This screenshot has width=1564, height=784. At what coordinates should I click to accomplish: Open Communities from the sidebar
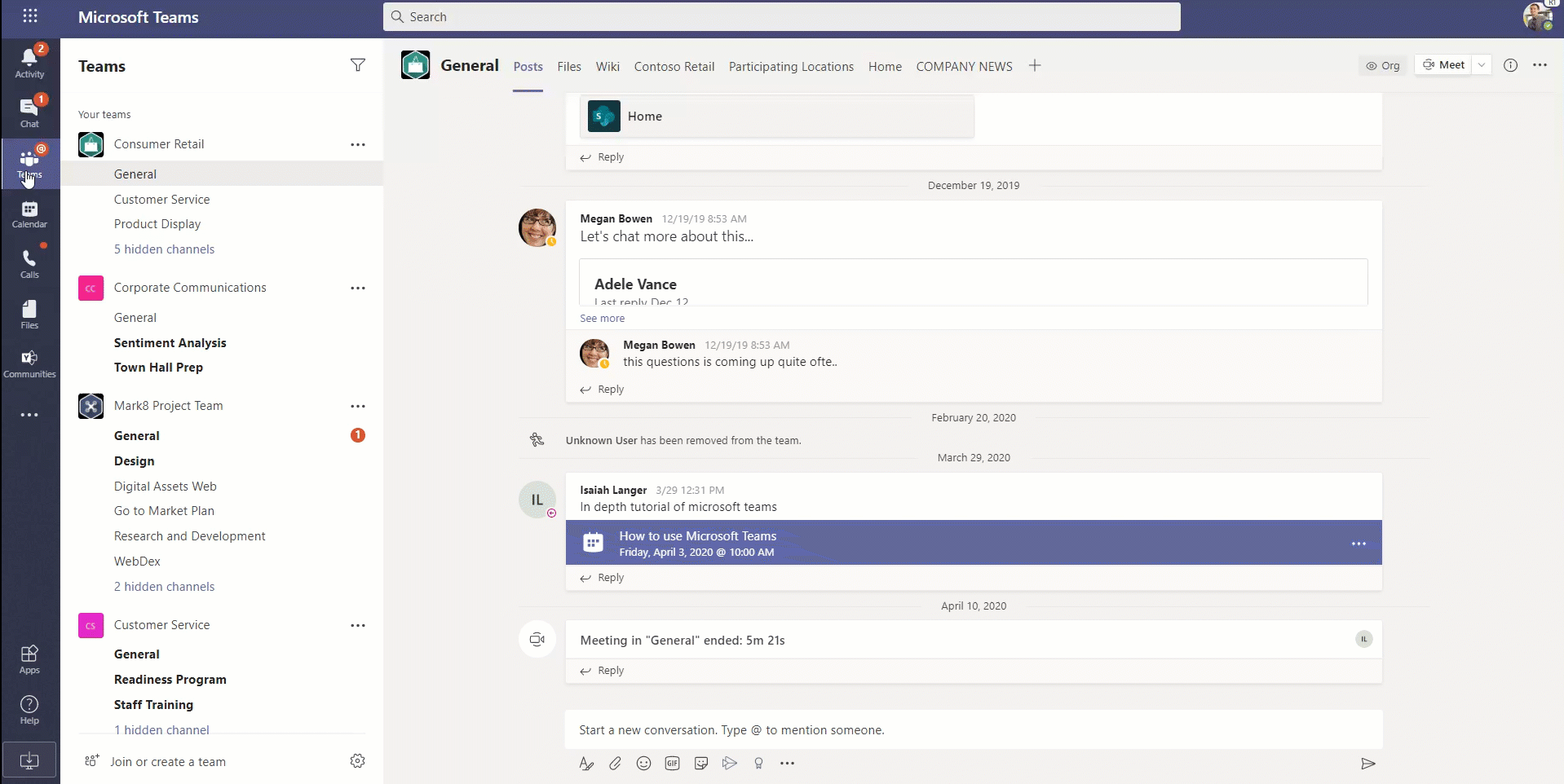[29, 362]
